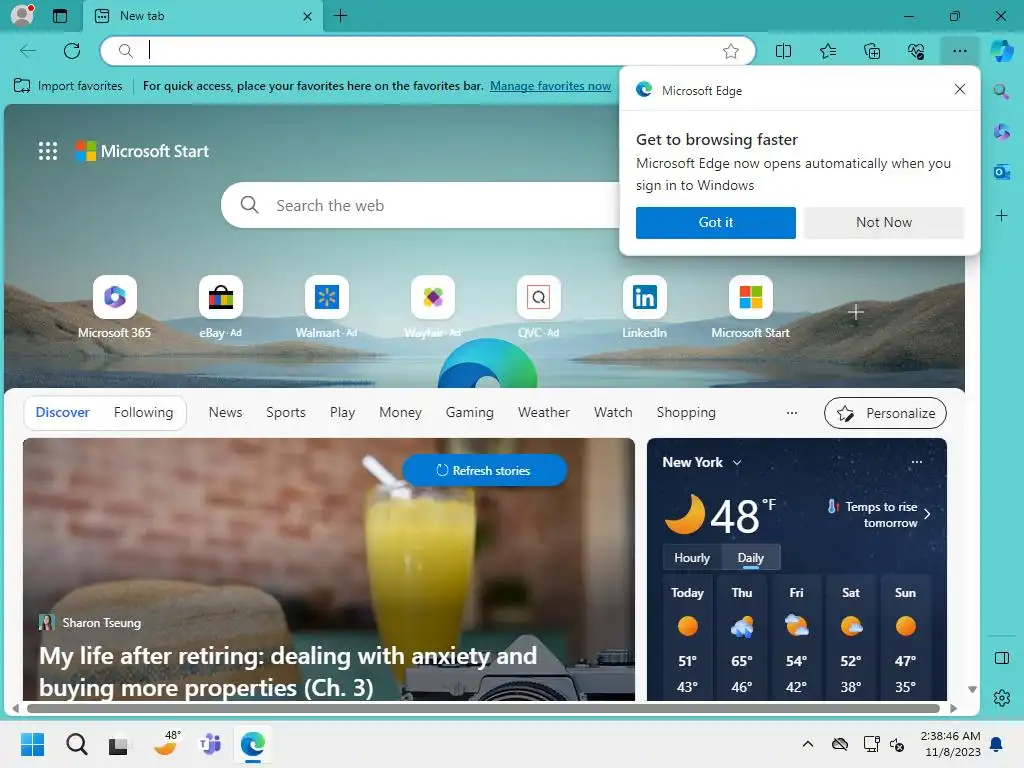
Task: Switch to the Following tab
Action: pyautogui.click(x=143, y=413)
